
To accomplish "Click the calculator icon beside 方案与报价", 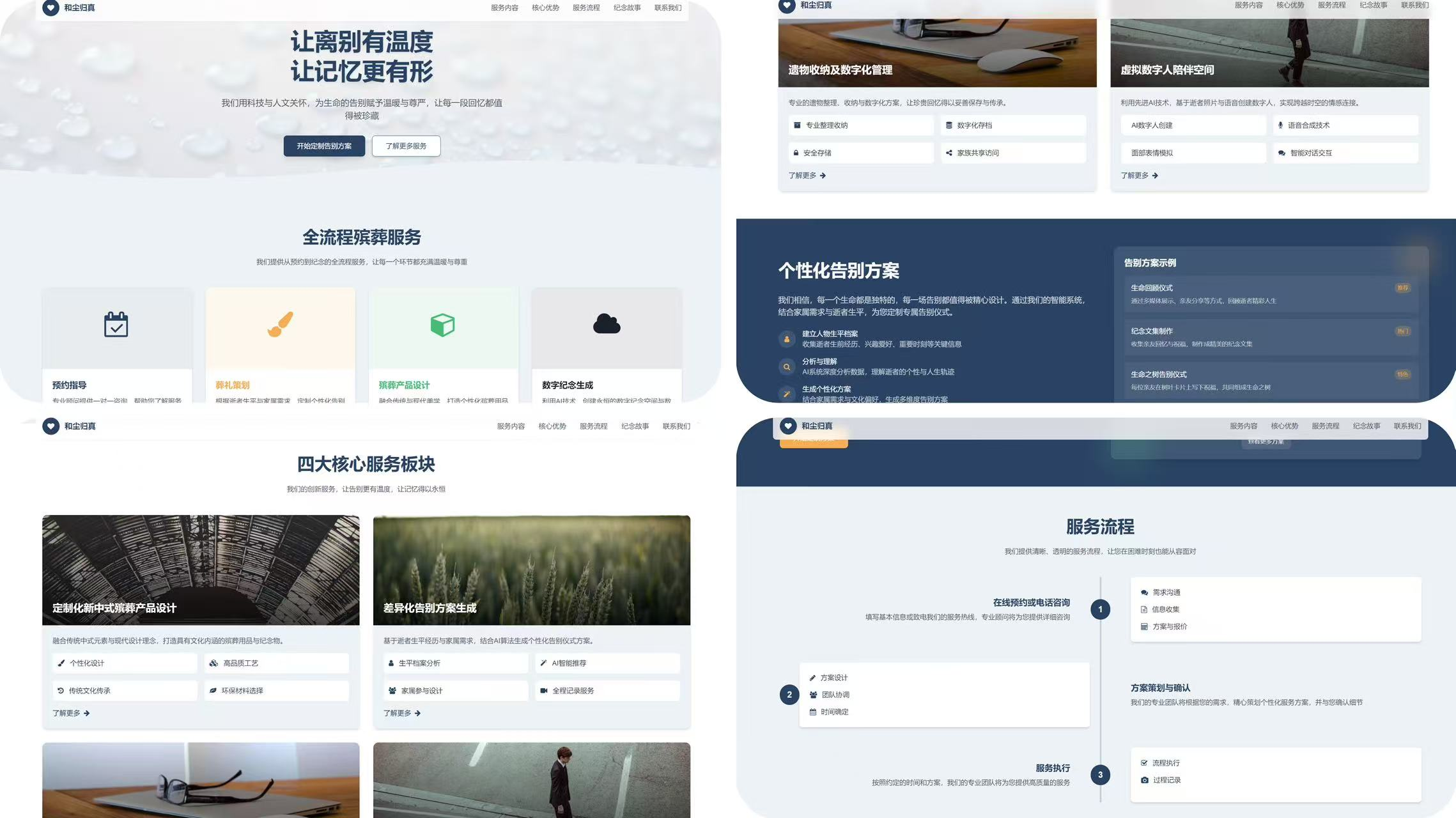I will click(x=1144, y=627).
